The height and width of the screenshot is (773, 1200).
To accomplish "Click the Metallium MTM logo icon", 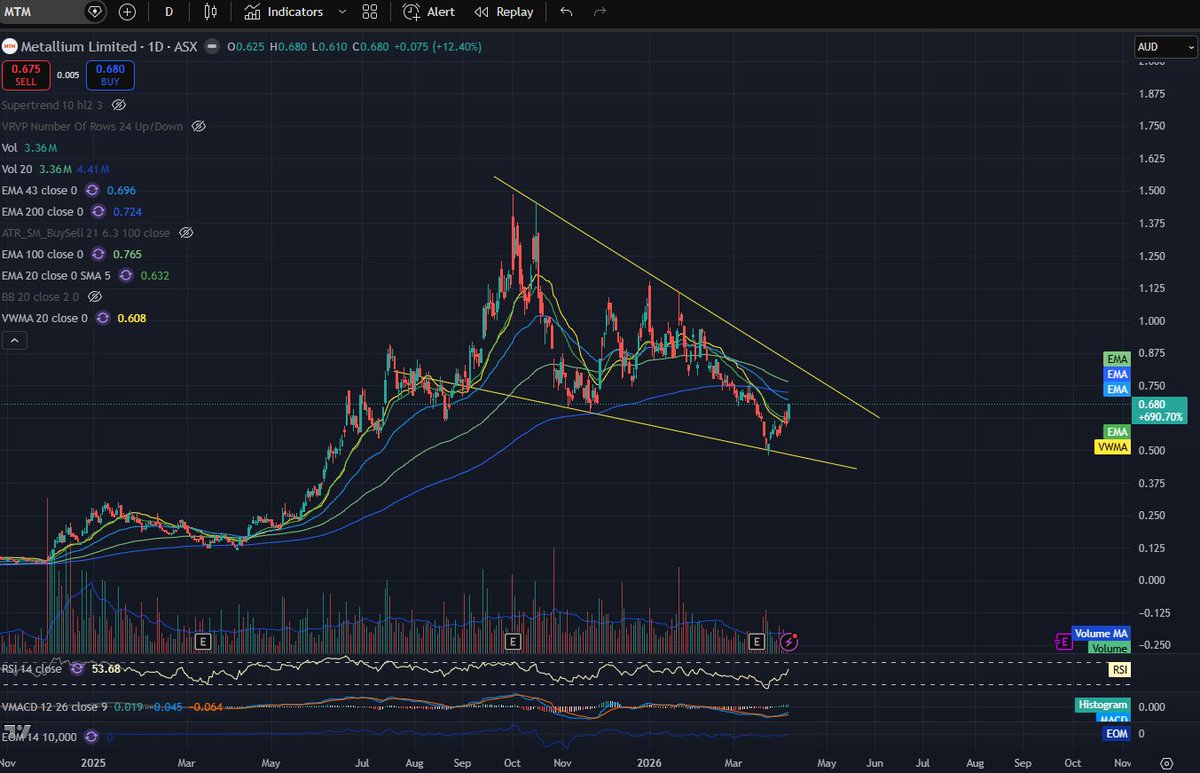I will (9, 46).
